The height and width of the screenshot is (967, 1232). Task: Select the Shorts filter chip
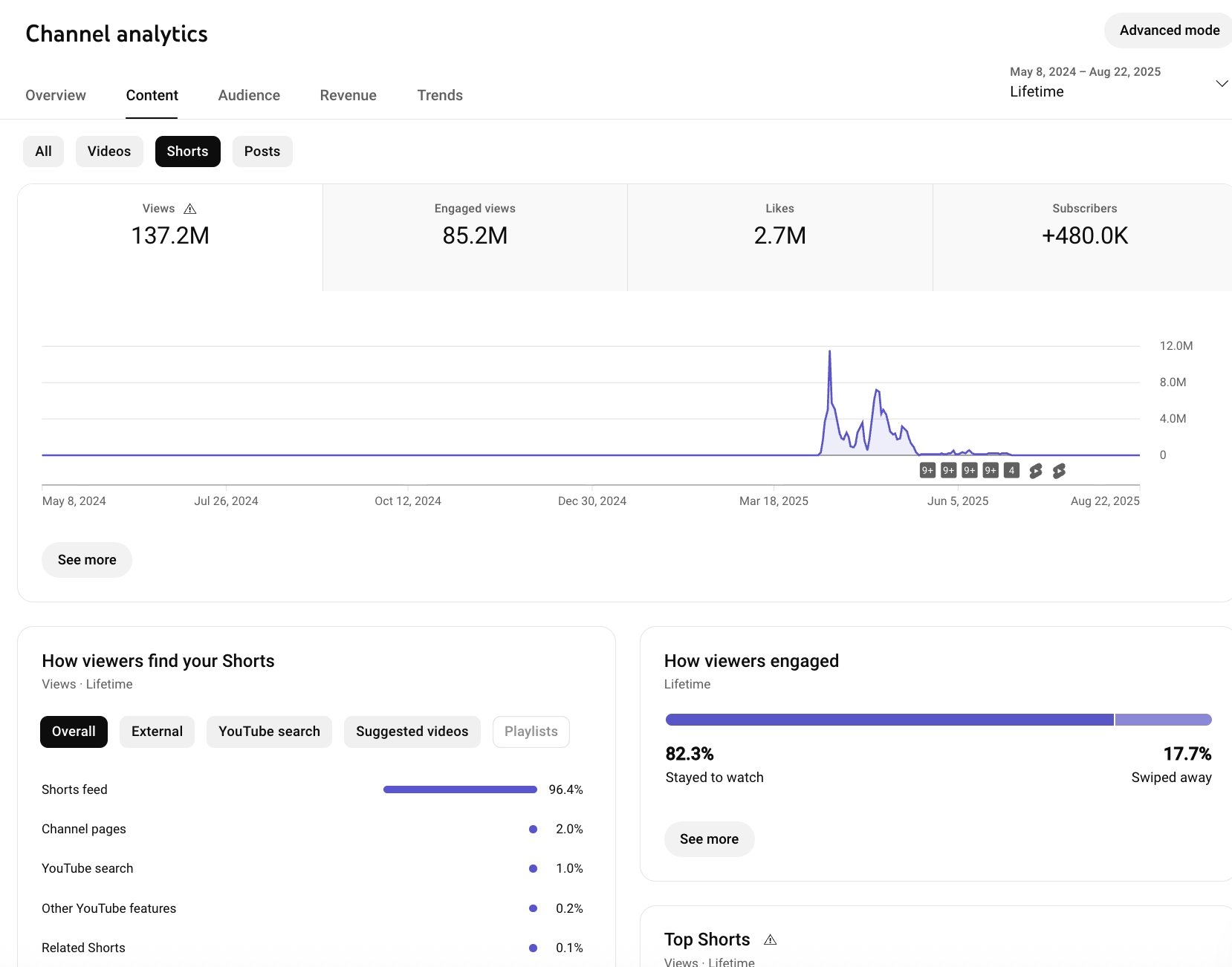(x=188, y=152)
